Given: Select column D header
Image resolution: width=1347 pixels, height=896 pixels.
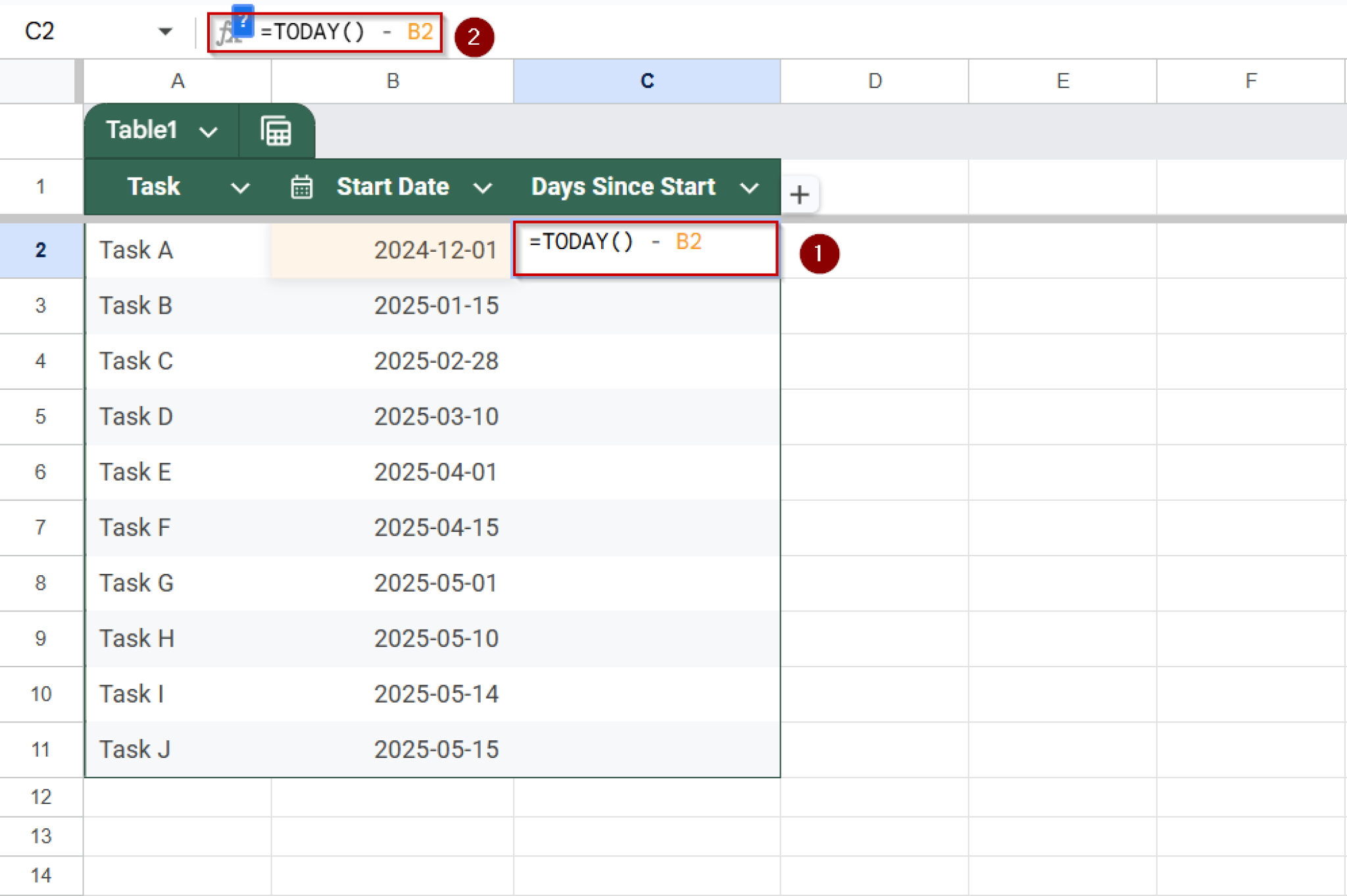Looking at the screenshot, I should [873, 81].
